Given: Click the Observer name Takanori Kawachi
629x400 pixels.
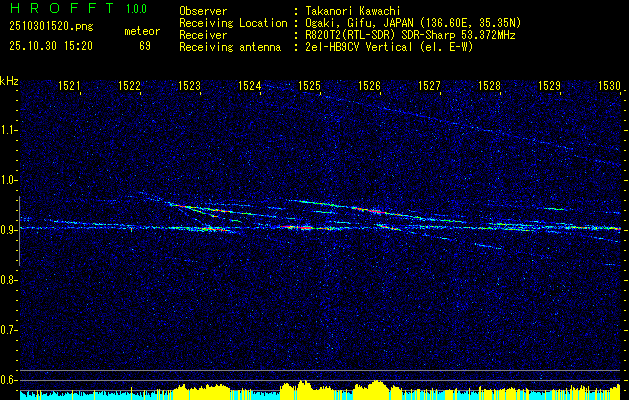Looking at the screenshot, I should [x=353, y=11].
